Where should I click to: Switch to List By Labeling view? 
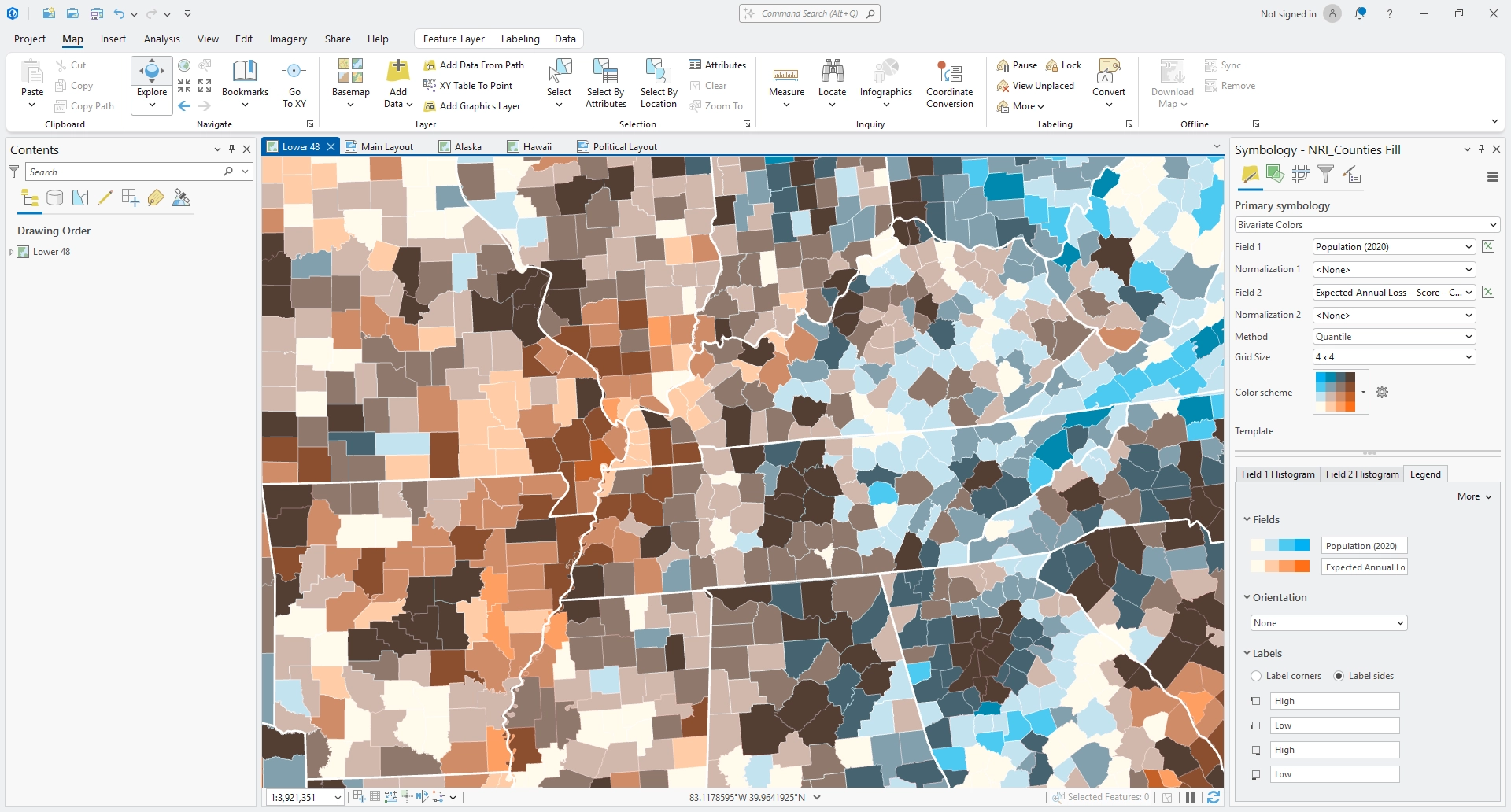[156, 198]
